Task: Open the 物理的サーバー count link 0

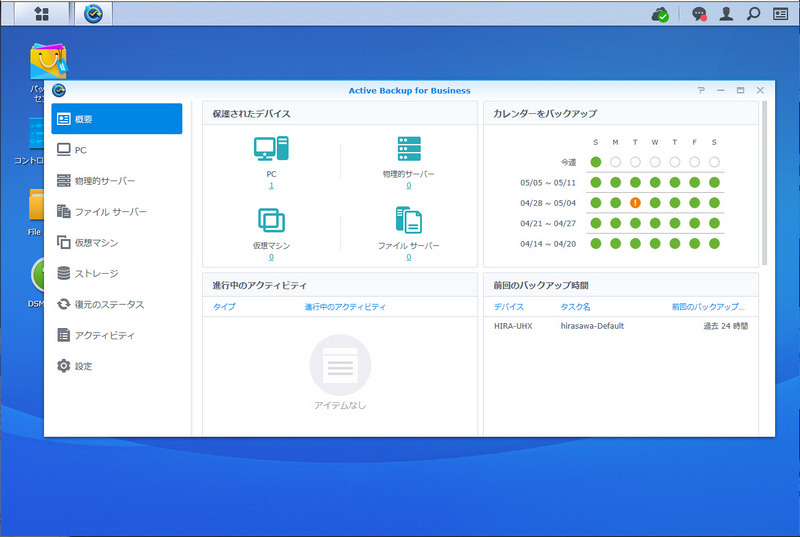Action: 409,186
